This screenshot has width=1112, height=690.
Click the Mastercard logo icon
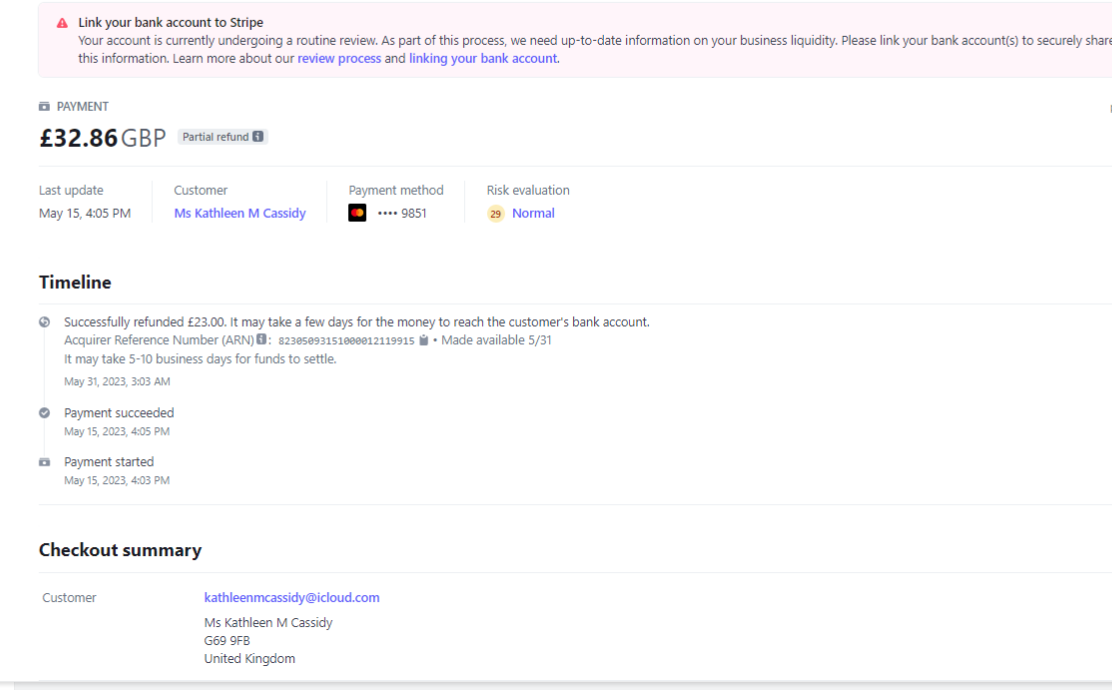pos(357,213)
